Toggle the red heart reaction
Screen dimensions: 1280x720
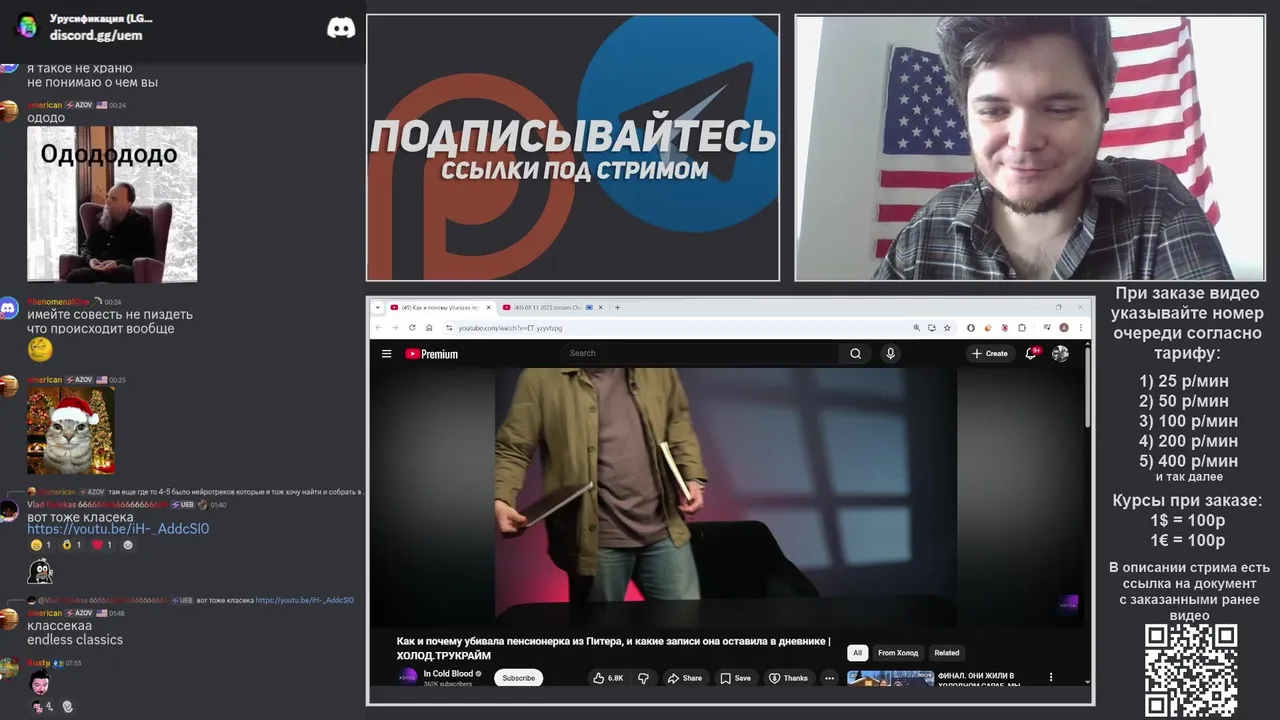[x=103, y=545]
